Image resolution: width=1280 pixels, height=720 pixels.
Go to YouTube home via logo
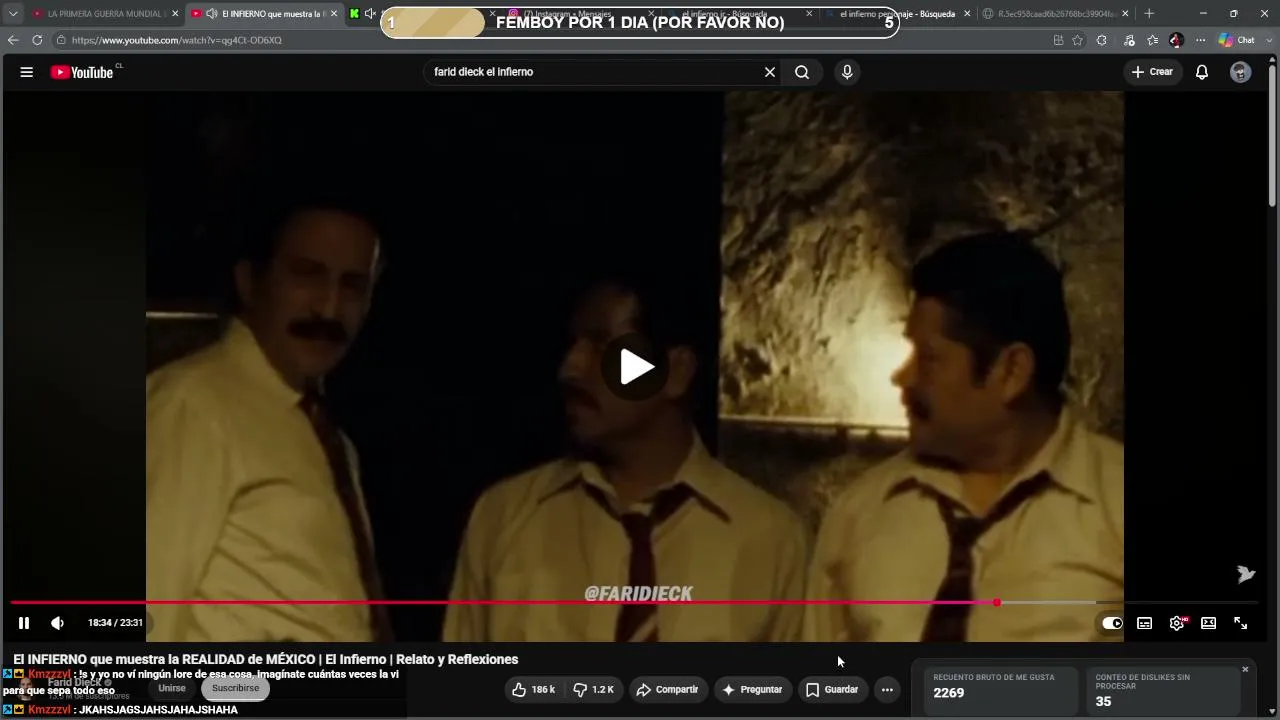[x=82, y=72]
